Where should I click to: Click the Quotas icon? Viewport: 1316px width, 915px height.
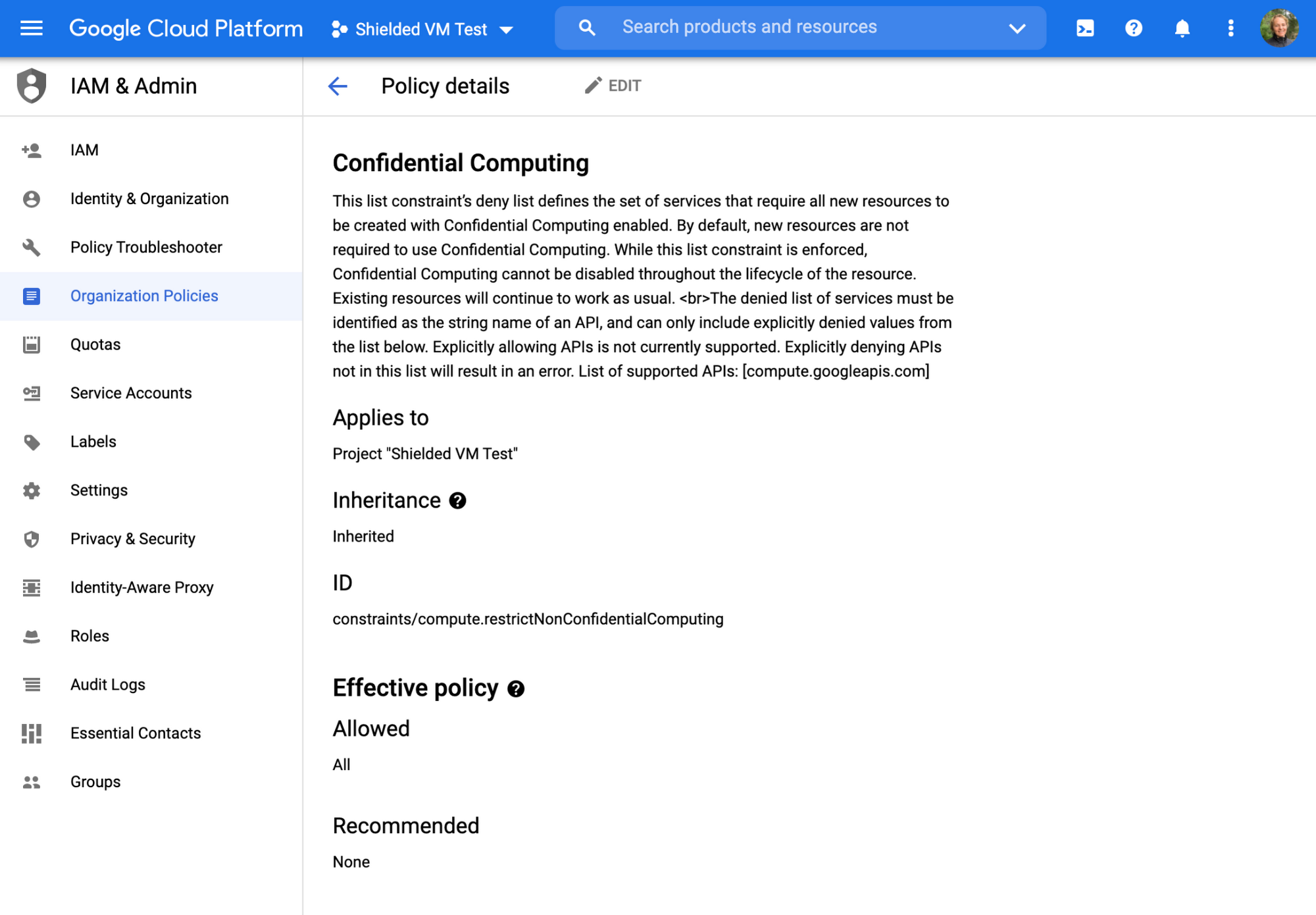32,345
